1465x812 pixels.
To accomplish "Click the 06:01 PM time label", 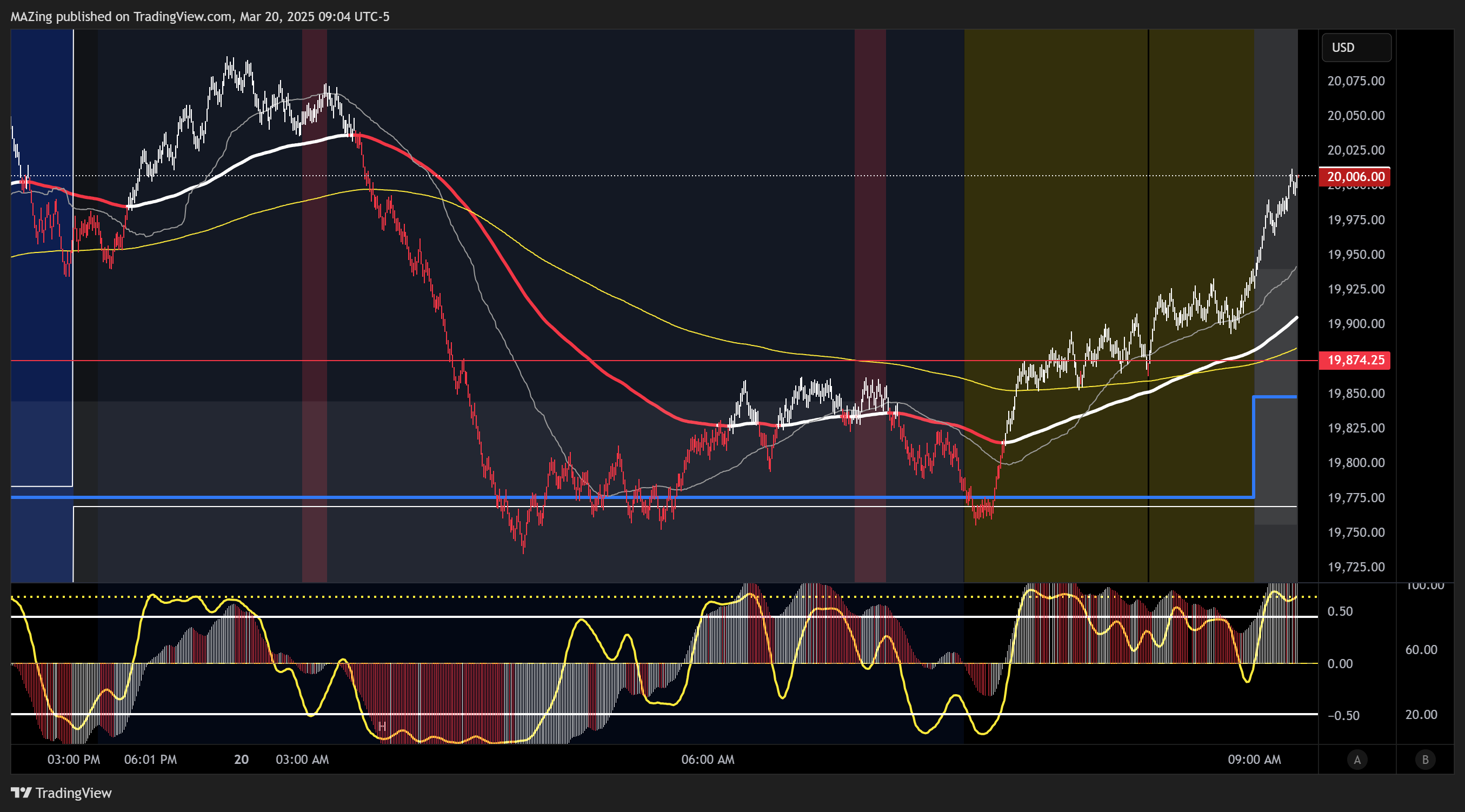I will click(150, 760).
